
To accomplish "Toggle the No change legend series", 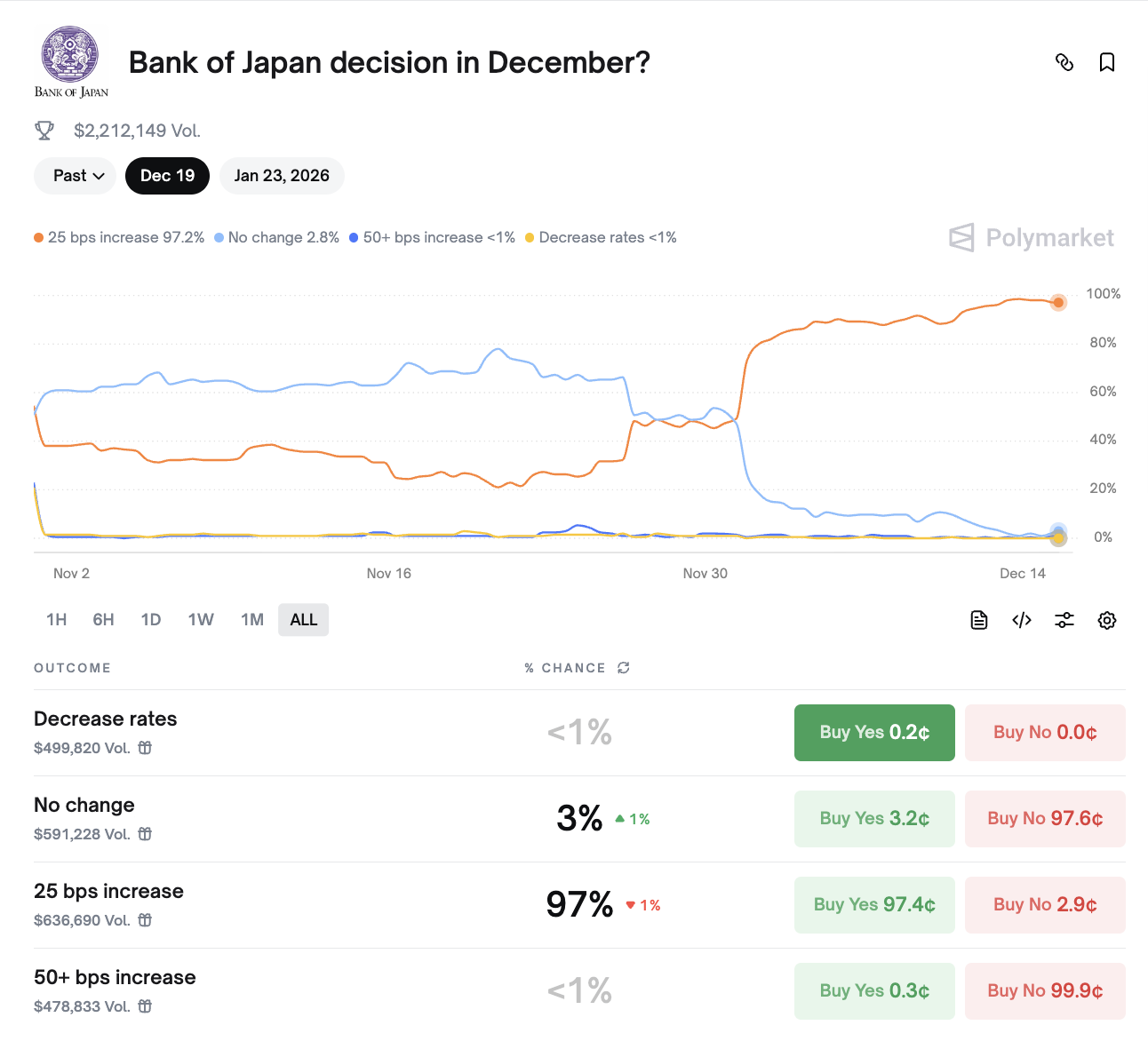I will [276, 237].
